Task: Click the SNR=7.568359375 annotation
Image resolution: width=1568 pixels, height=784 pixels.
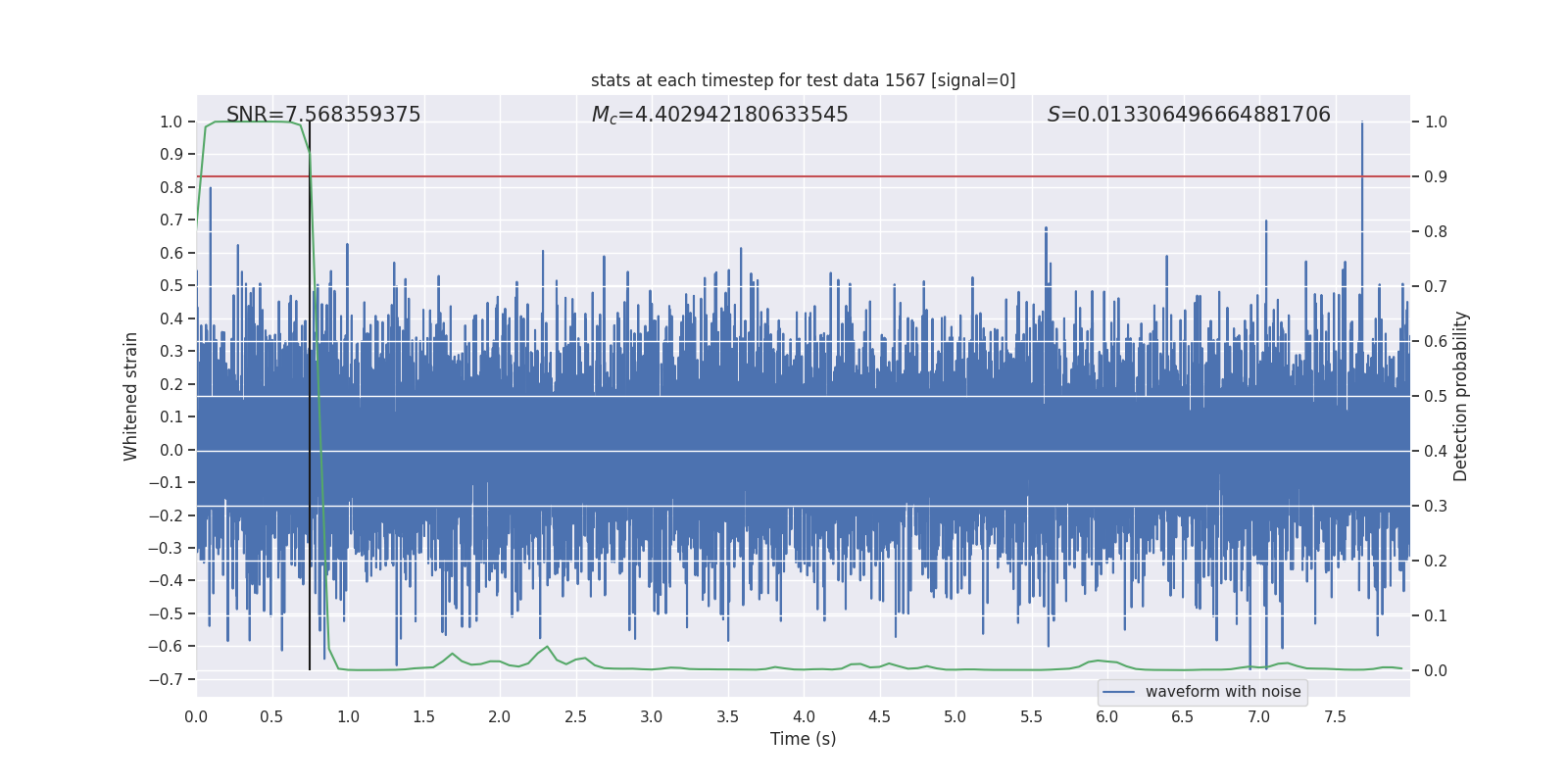Action: point(323,115)
